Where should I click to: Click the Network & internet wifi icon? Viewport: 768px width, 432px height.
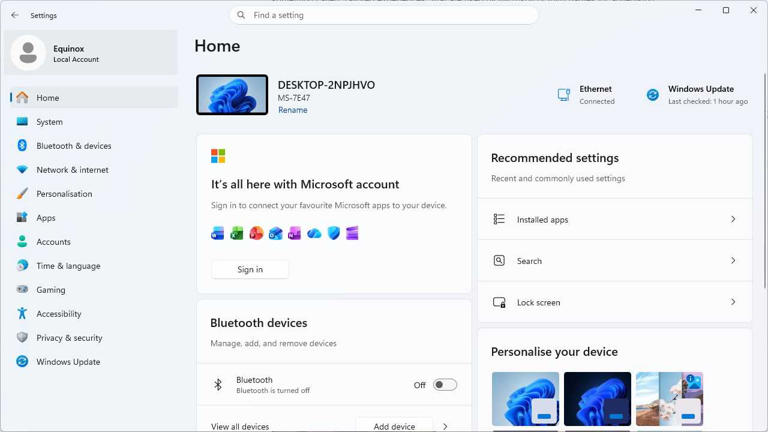pyautogui.click(x=22, y=169)
